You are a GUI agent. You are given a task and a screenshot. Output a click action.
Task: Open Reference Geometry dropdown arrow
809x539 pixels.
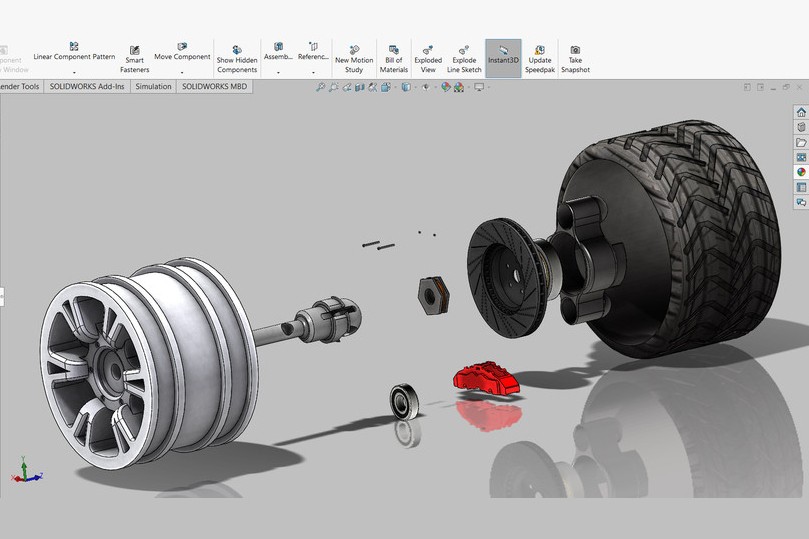point(313,73)
